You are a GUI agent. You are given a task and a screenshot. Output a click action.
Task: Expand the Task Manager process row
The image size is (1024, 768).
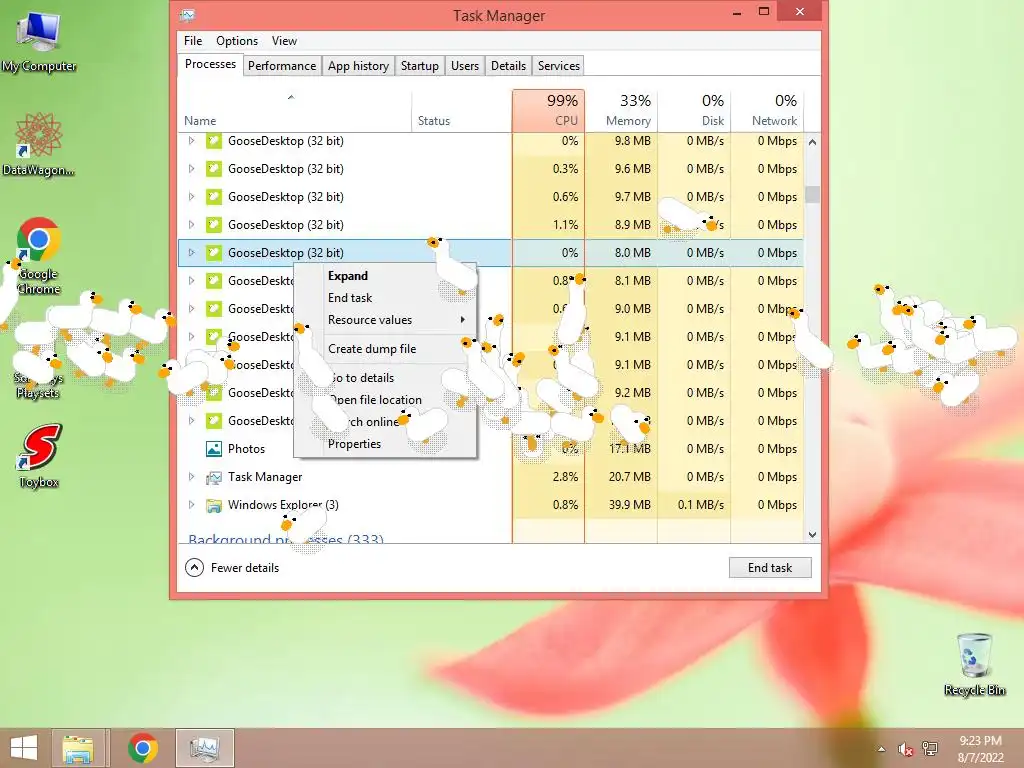(x=191, y=477)
